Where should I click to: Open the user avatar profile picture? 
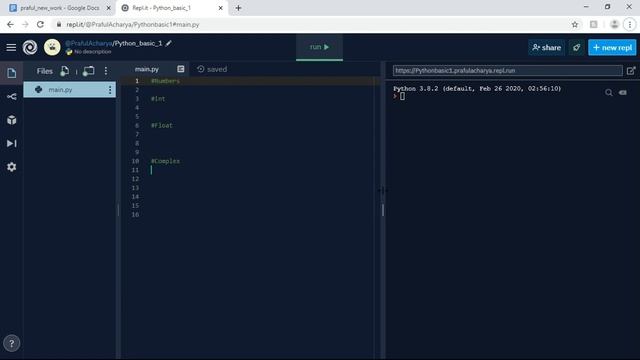click(52, 47)
